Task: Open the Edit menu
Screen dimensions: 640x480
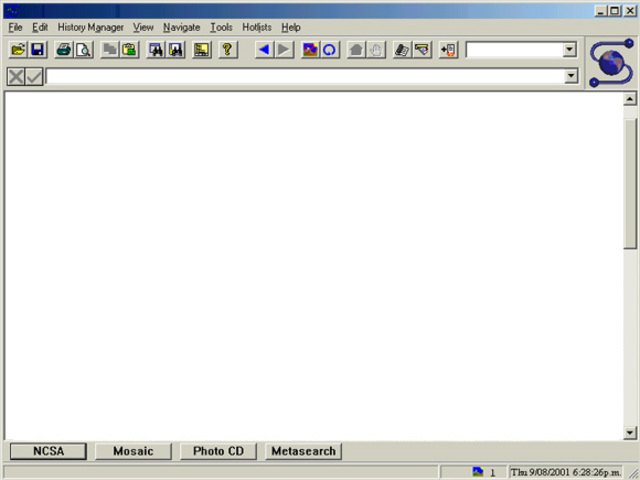Action: (40, 27)
